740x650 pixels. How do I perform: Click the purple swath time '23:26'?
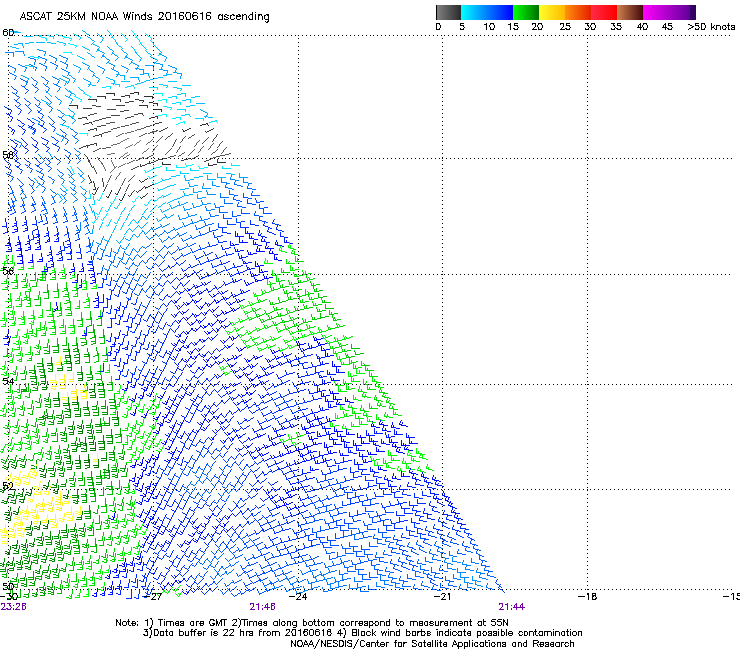pyautogui.click(x=13, y=607)
